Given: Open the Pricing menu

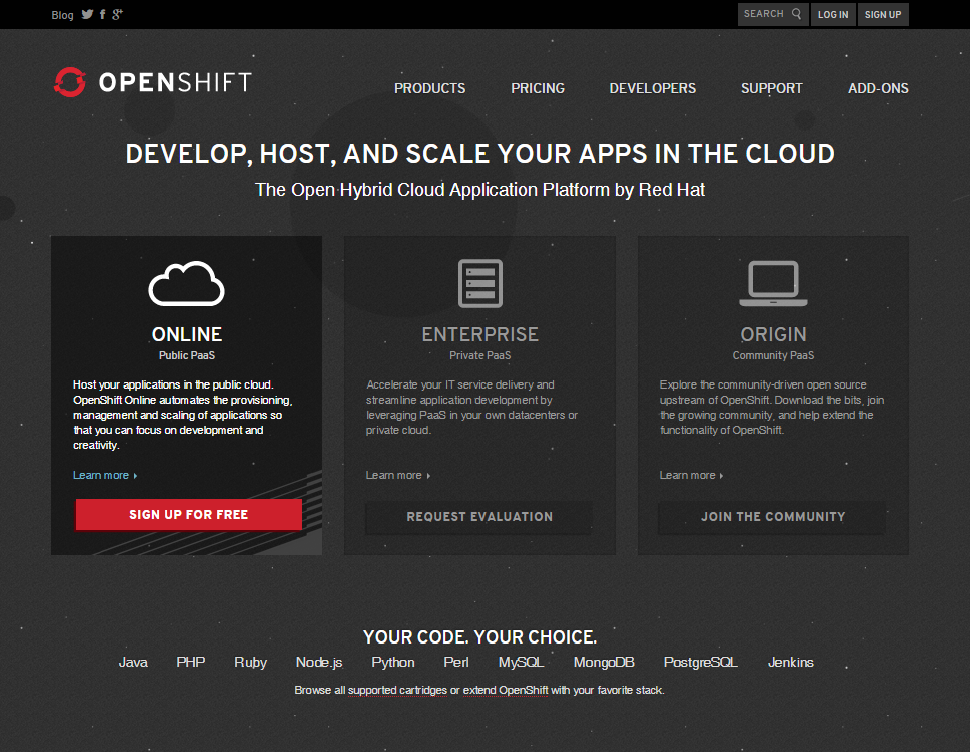Looking at the screenshot, I should 538,88.
